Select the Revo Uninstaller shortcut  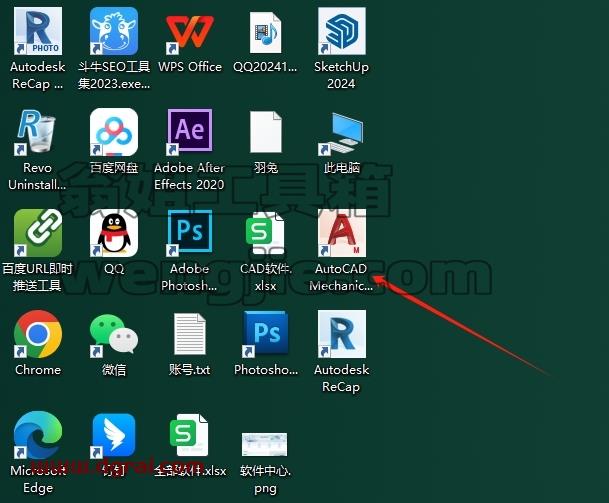[x=36, y=132]
